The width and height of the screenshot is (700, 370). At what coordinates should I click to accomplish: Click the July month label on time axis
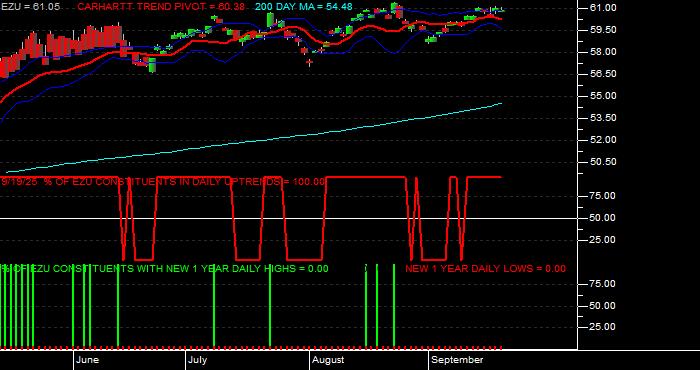coord(197,360)
